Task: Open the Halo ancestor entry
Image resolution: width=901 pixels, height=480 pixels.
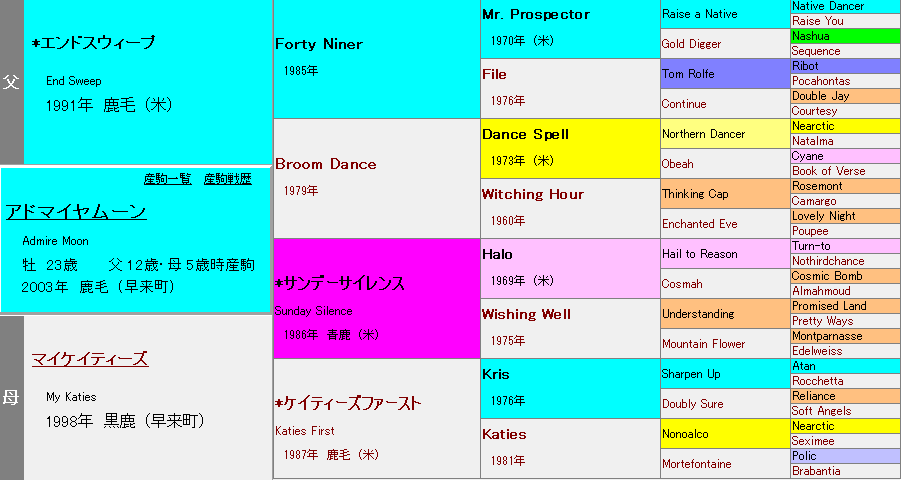Action: pyautogui.click(x=498, y=254)
